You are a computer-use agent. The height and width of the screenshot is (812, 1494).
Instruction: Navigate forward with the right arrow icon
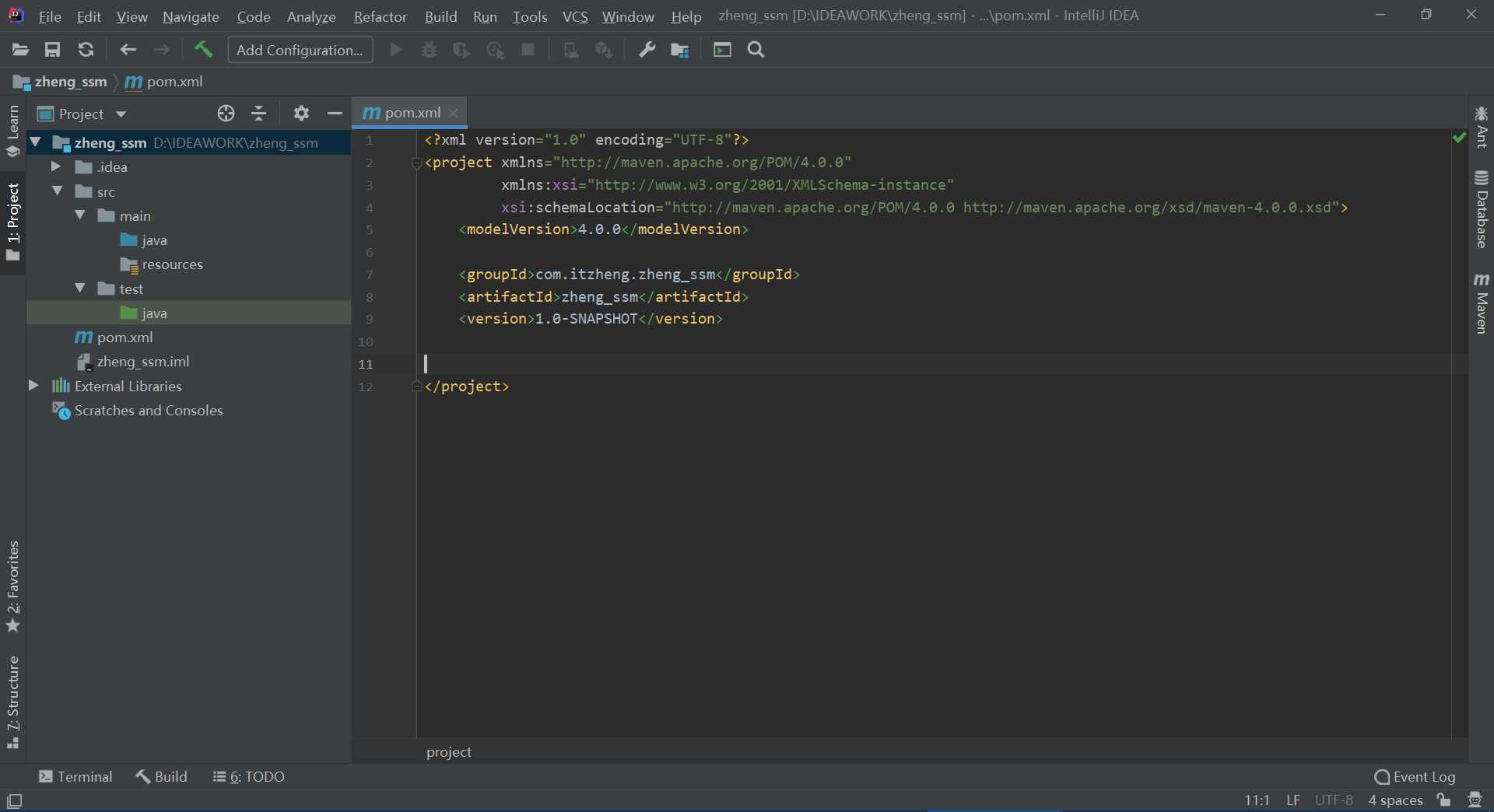pos(162,50)
